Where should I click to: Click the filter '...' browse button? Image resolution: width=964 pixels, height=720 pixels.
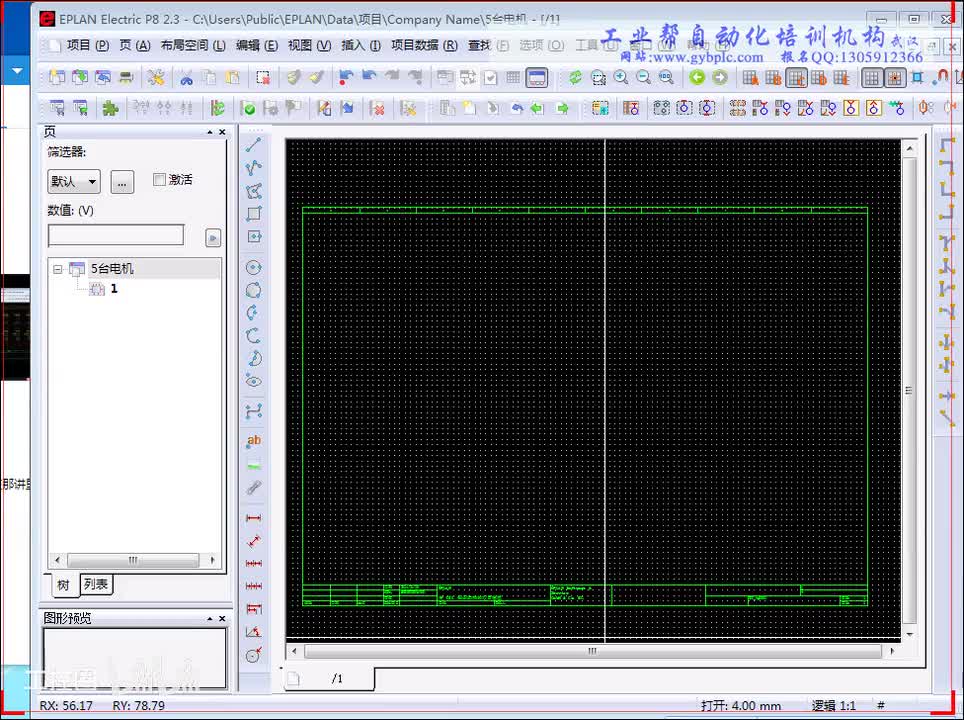tap(122, 182)
